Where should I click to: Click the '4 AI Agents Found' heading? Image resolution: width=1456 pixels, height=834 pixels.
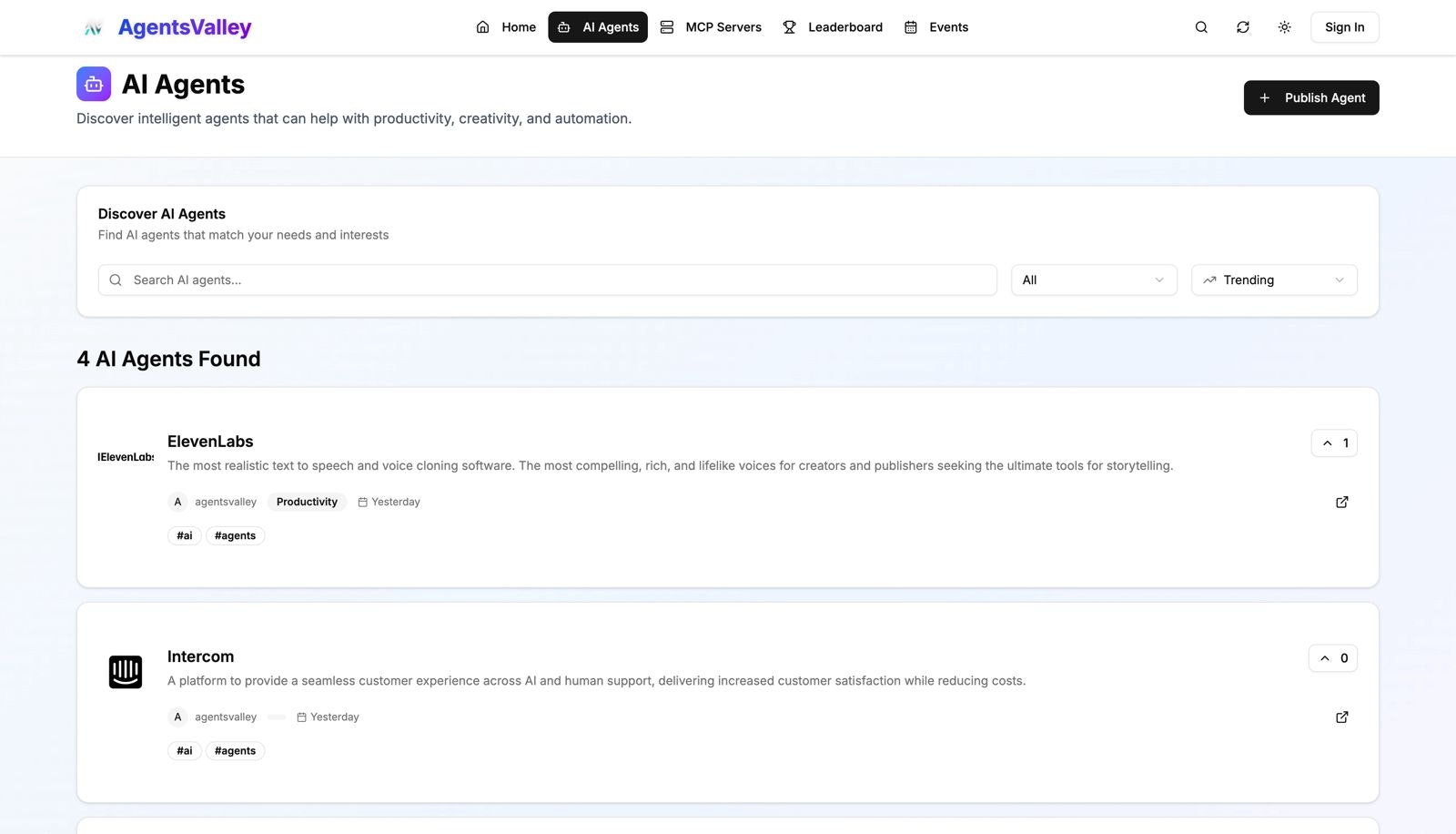coord(169,359)
